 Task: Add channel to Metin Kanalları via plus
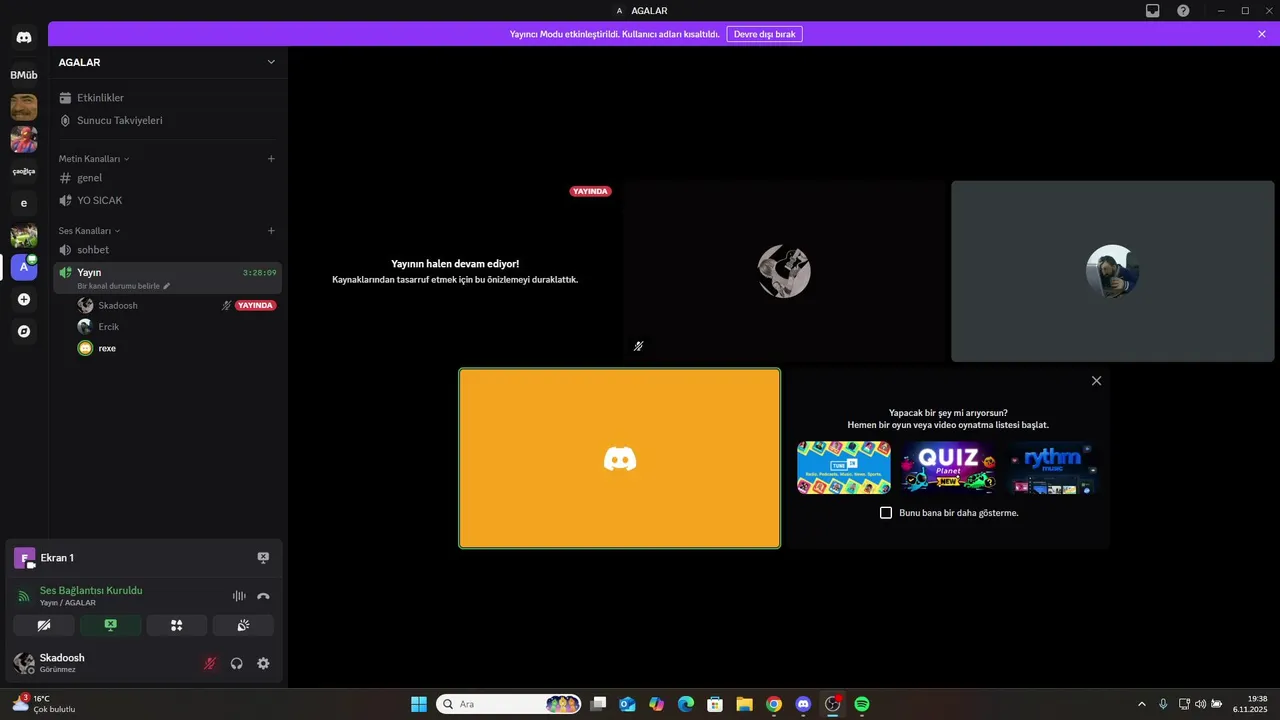tap(271, 159)
